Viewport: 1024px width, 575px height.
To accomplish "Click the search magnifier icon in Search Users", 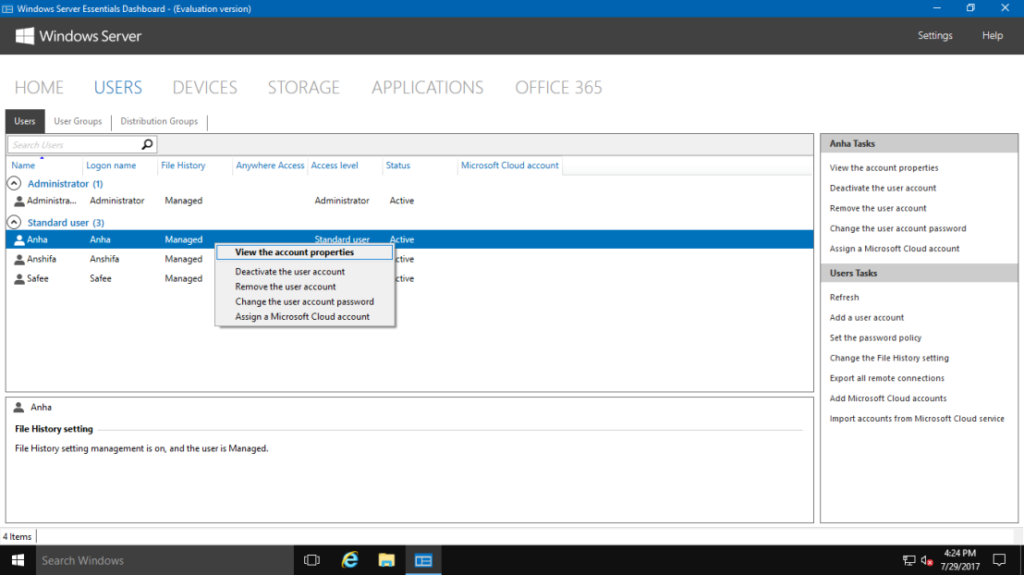I will 147,144.
